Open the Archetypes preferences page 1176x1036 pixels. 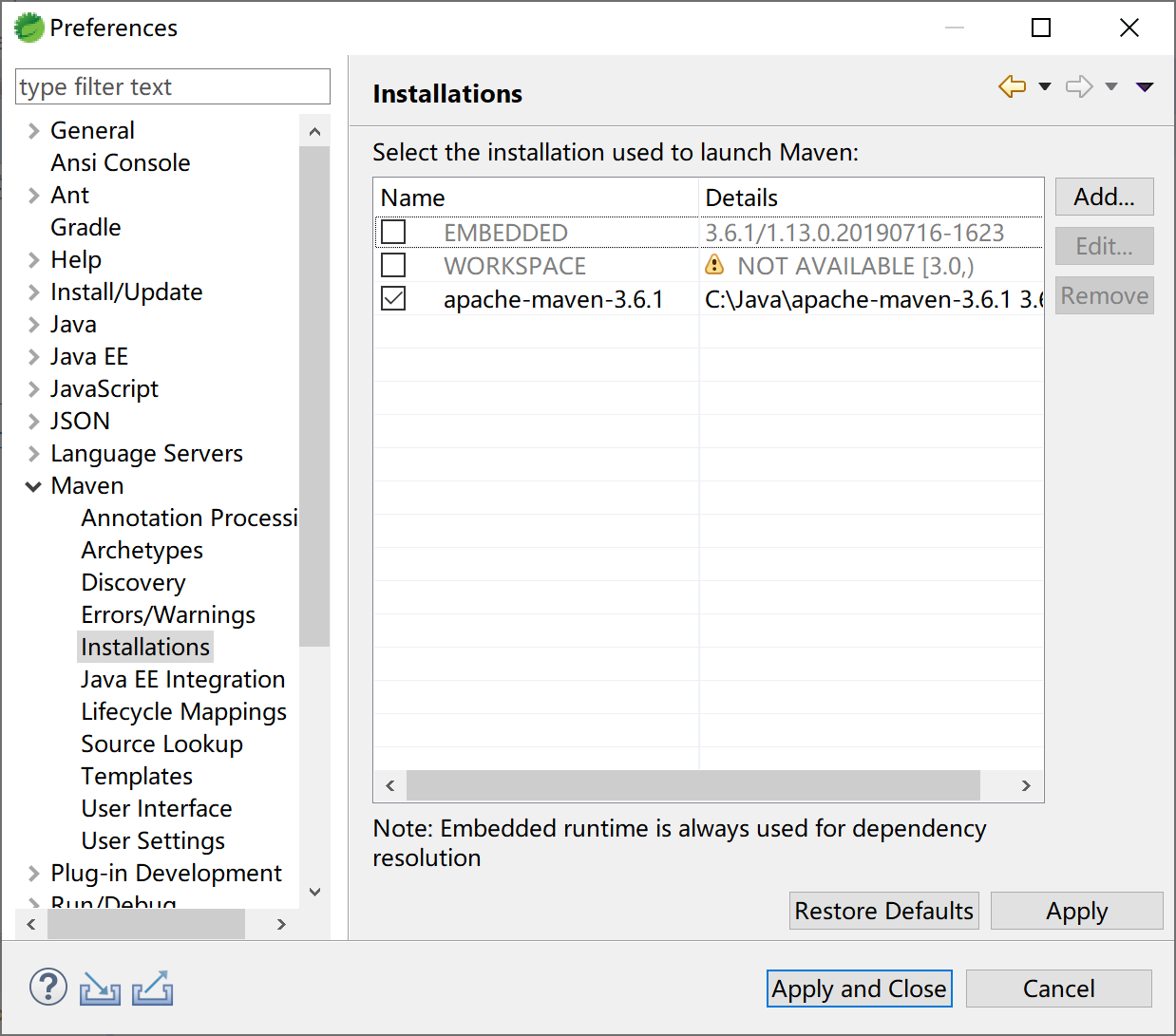click(142, 550)
